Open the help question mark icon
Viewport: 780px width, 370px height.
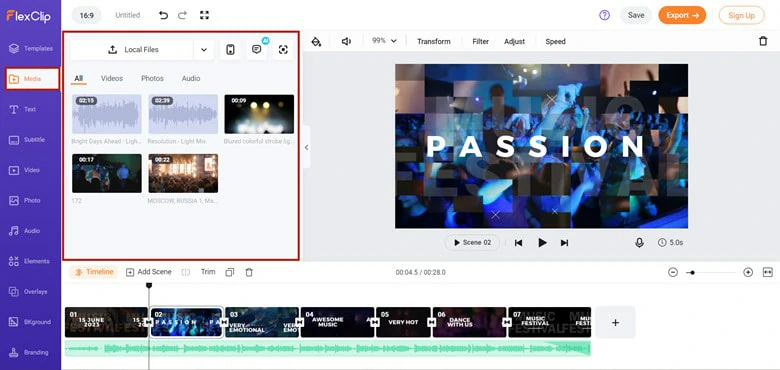(604, 15)
